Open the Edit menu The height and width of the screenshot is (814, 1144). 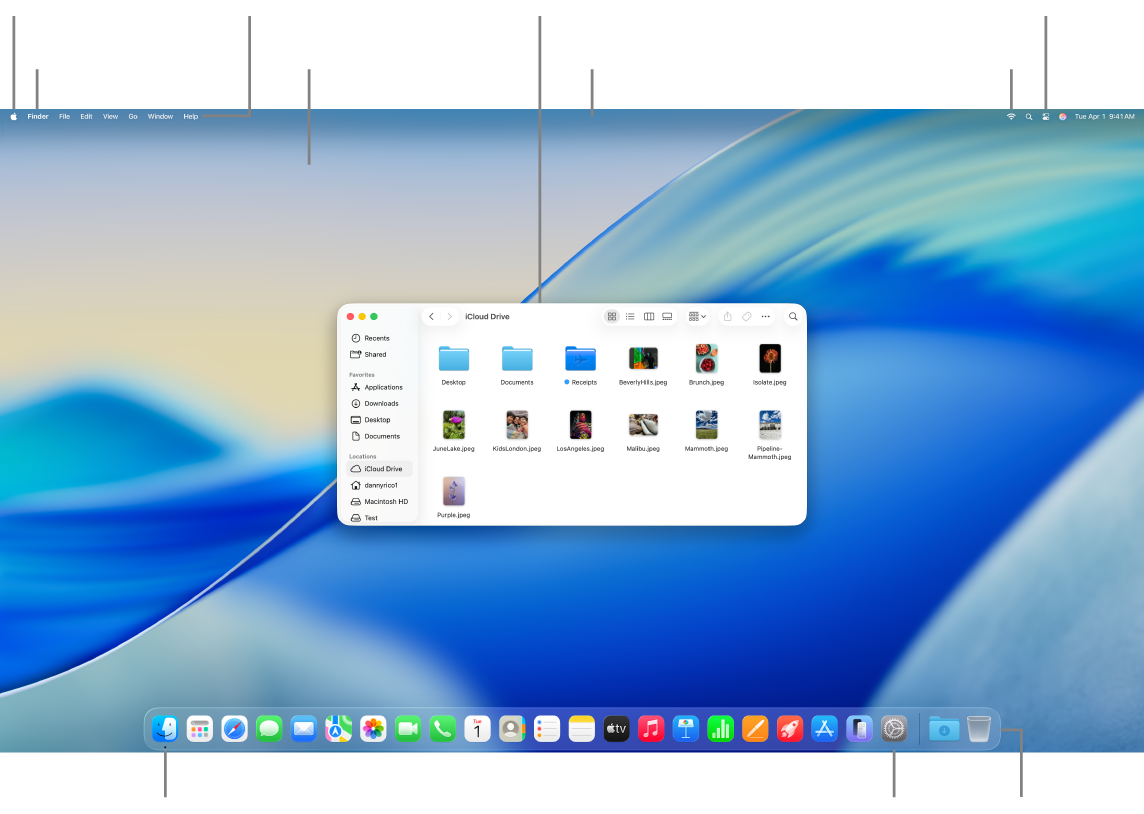point(86,117)
